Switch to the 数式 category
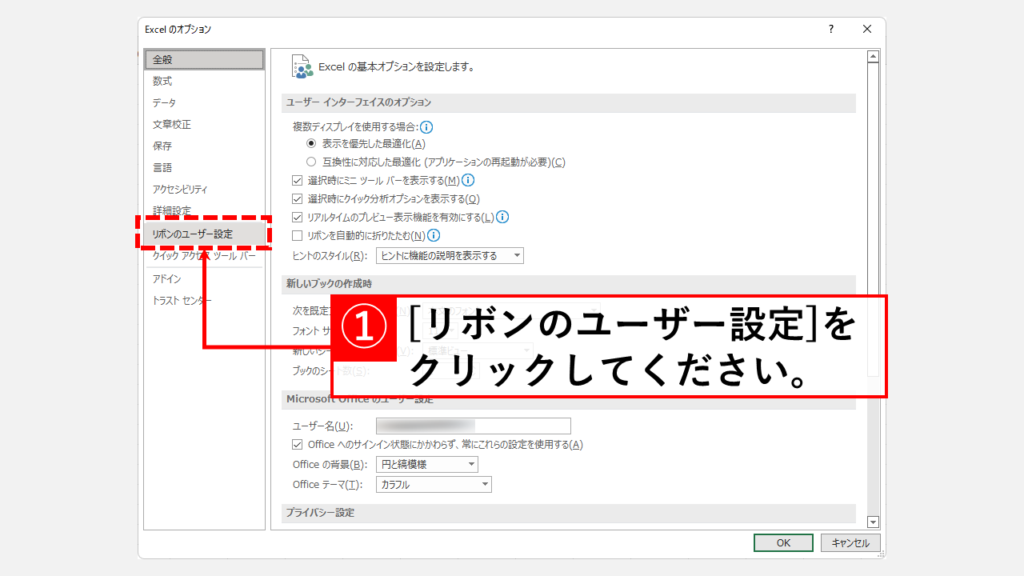This screenshot has width=1024, height=576. [163, 81]
